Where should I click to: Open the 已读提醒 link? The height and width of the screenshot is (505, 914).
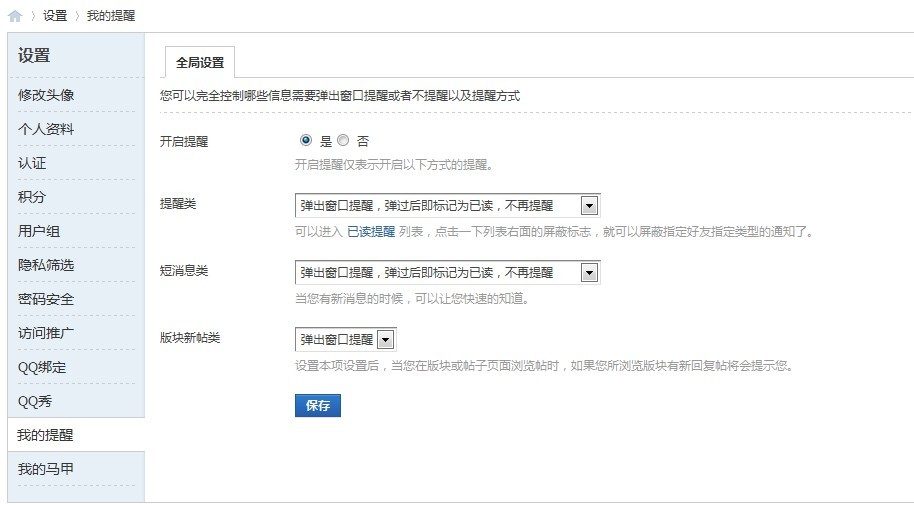pos(371,232)
